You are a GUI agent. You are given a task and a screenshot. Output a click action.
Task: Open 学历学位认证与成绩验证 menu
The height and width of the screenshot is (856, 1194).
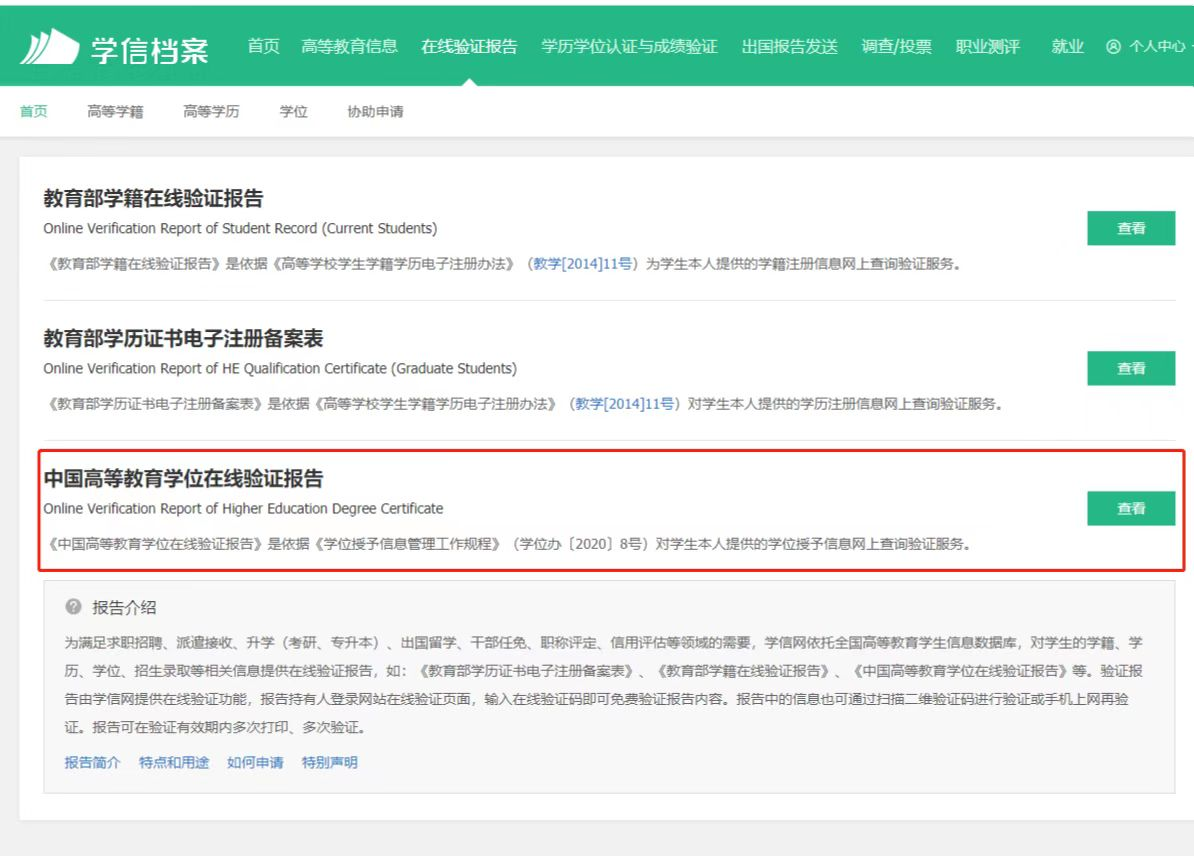[x=629, y=46]
